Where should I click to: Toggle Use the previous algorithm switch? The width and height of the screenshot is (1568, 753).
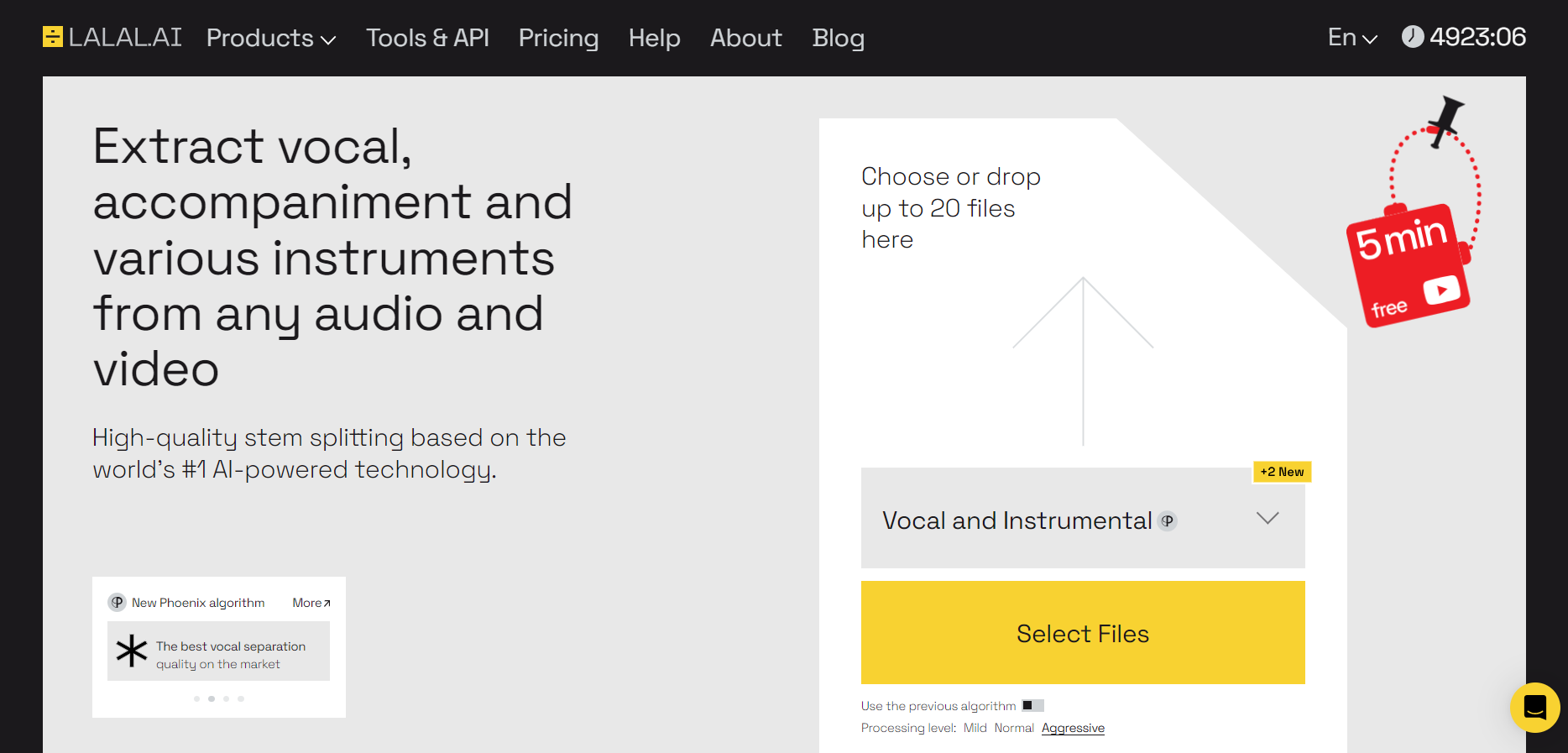(x=1032, y=706)
